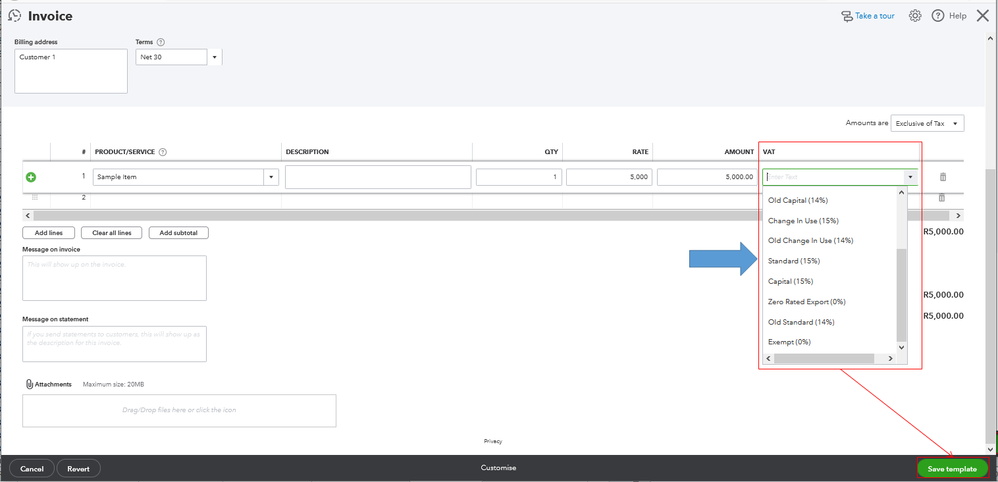Click the VAT list scroll left arrow
This screenshot has height=482, width=998.
click(768, 359)
